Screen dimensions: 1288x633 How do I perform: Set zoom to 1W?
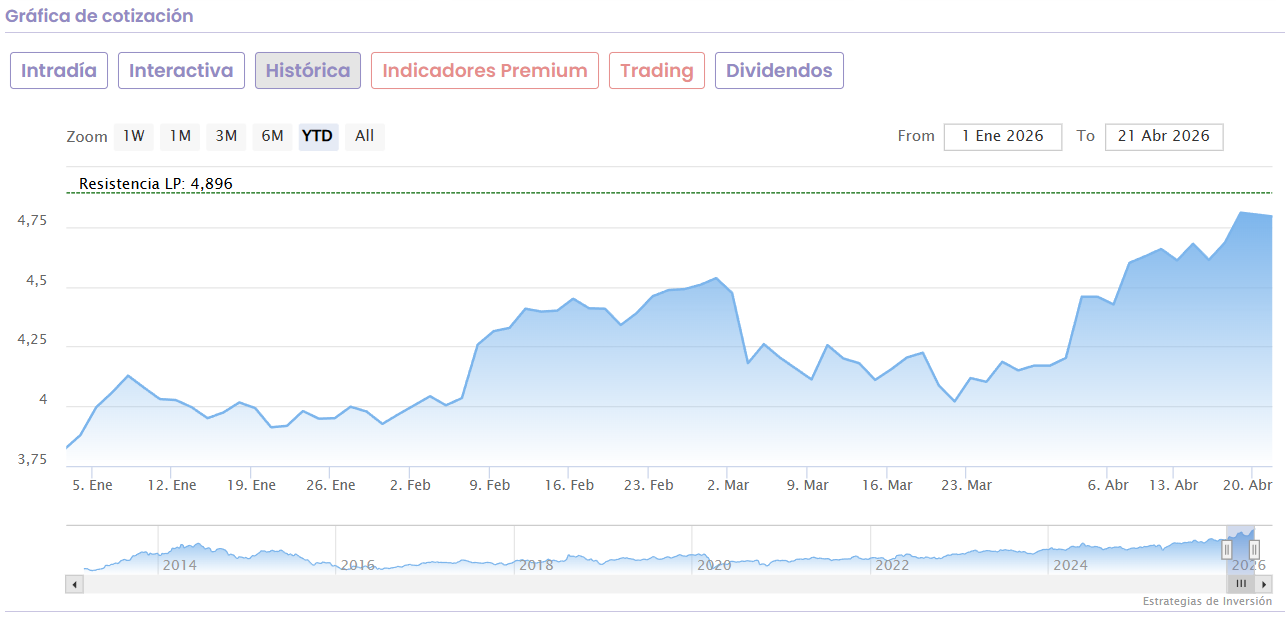pyautogui.click(x=134, y=136)
